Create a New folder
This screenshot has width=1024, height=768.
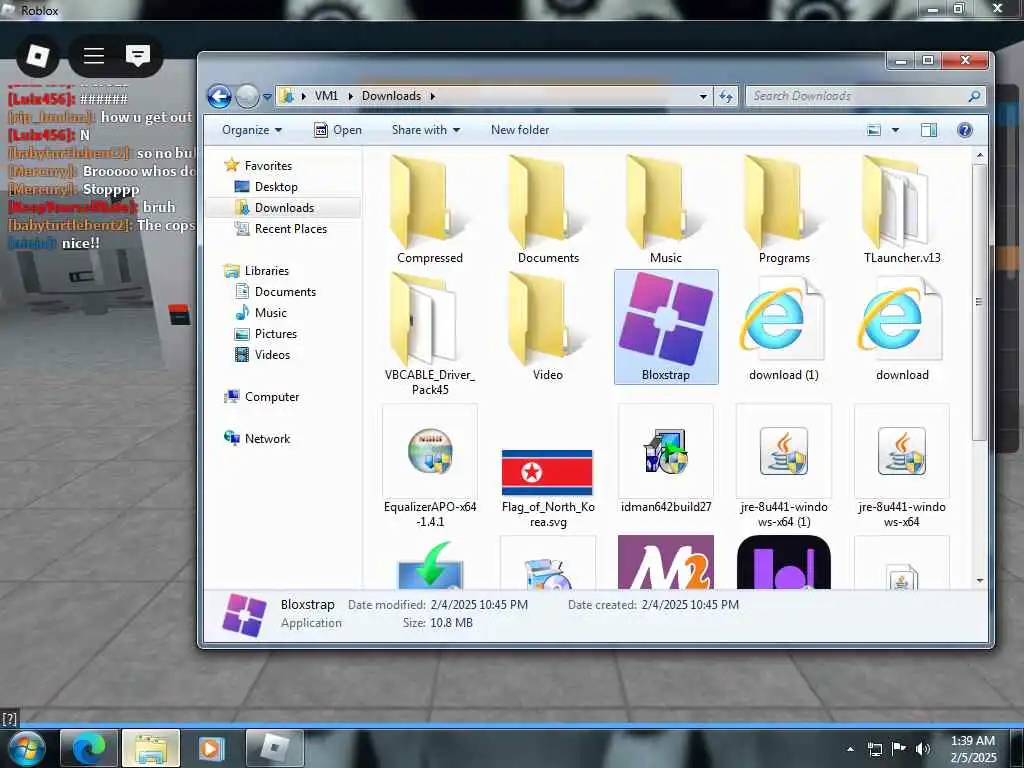520,130
